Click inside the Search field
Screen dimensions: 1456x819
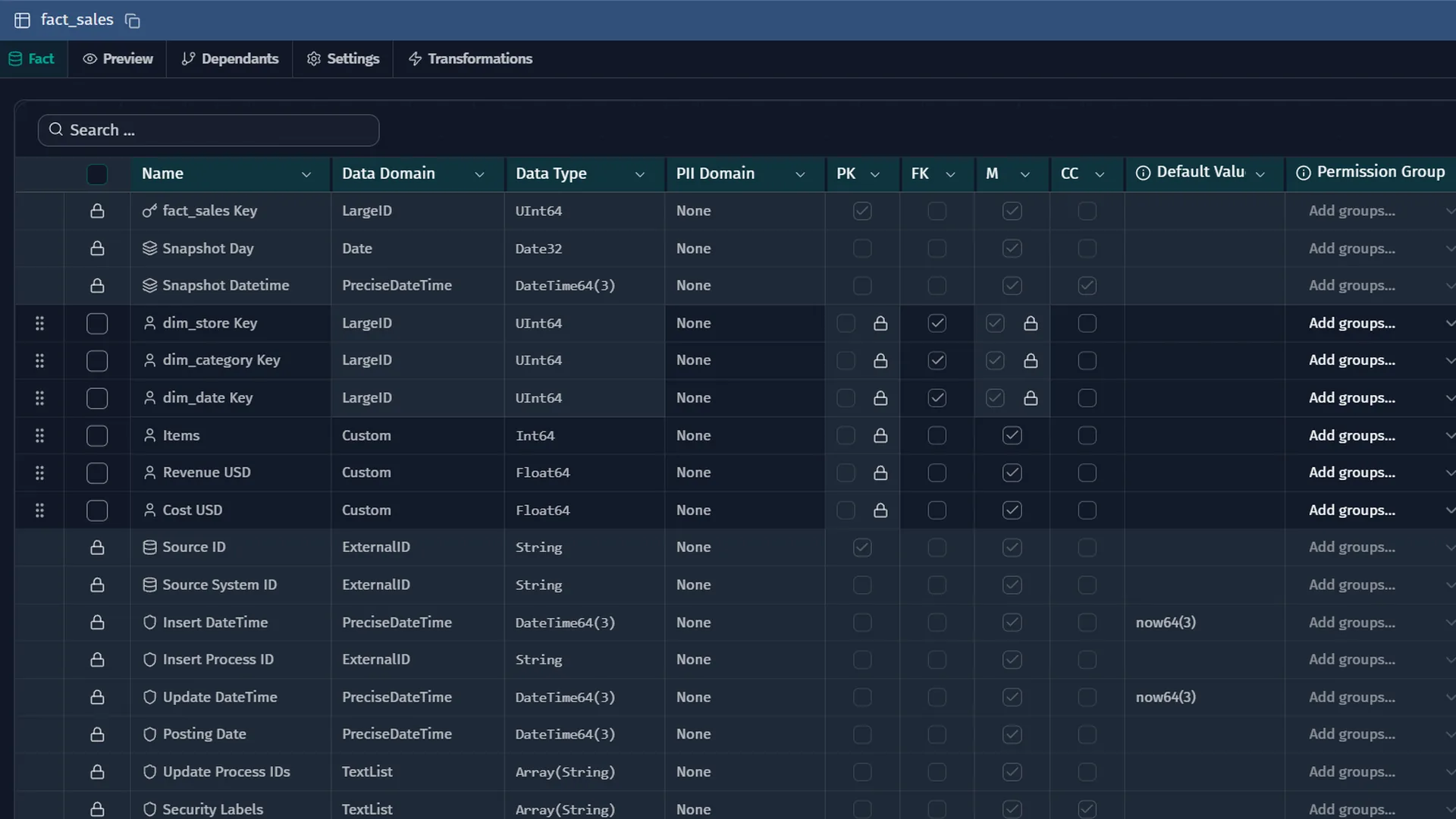click(x=209, y=130)
